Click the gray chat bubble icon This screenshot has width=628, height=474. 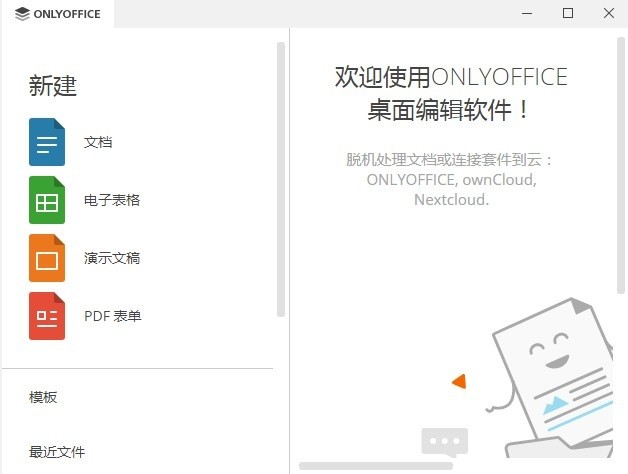coord(445,442)
